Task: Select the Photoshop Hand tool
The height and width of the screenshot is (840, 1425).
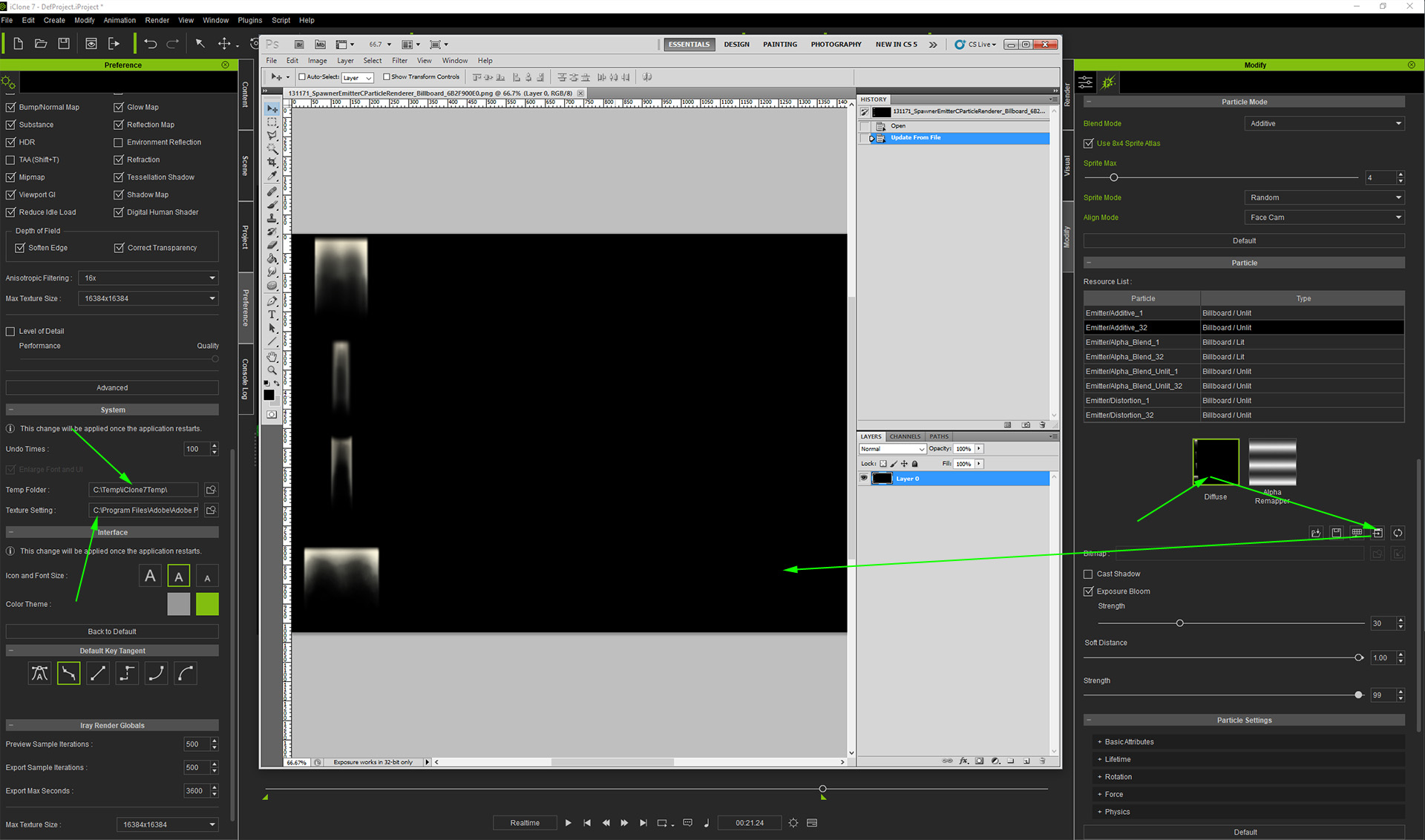Action: tap(272, 357)
